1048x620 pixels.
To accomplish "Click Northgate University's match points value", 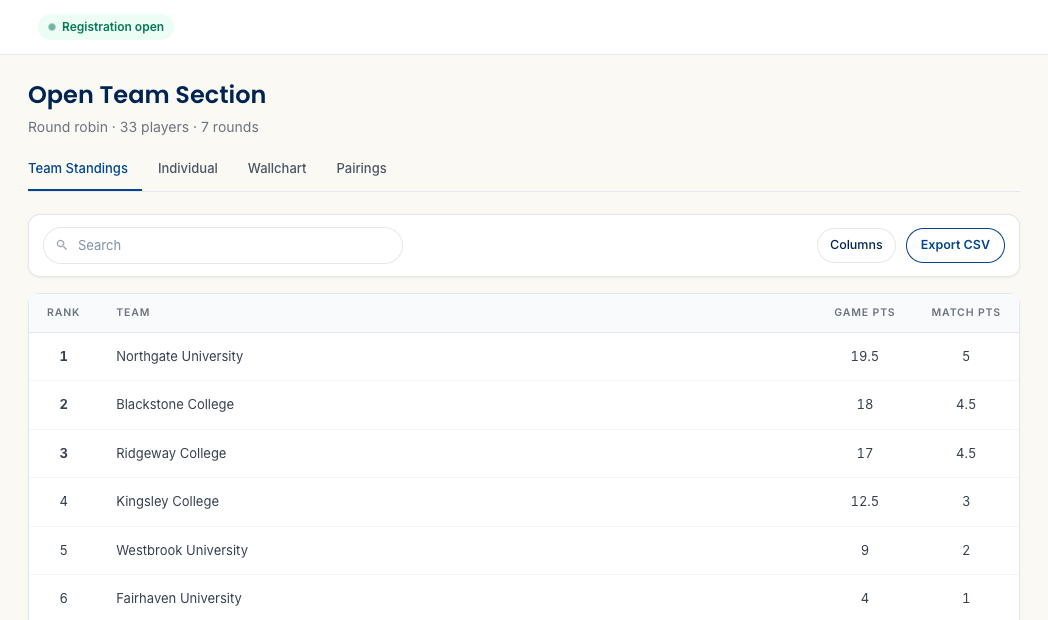I will [966, 356].
